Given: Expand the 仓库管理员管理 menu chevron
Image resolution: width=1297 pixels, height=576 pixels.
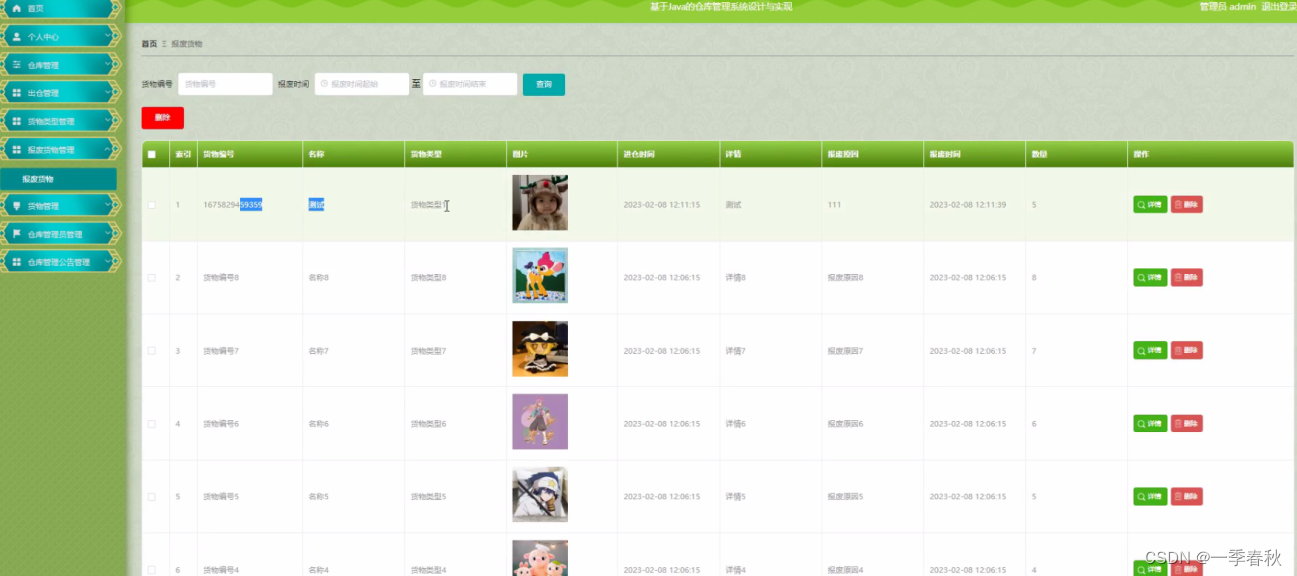Looking at the screenshot, I should [110, 233].
